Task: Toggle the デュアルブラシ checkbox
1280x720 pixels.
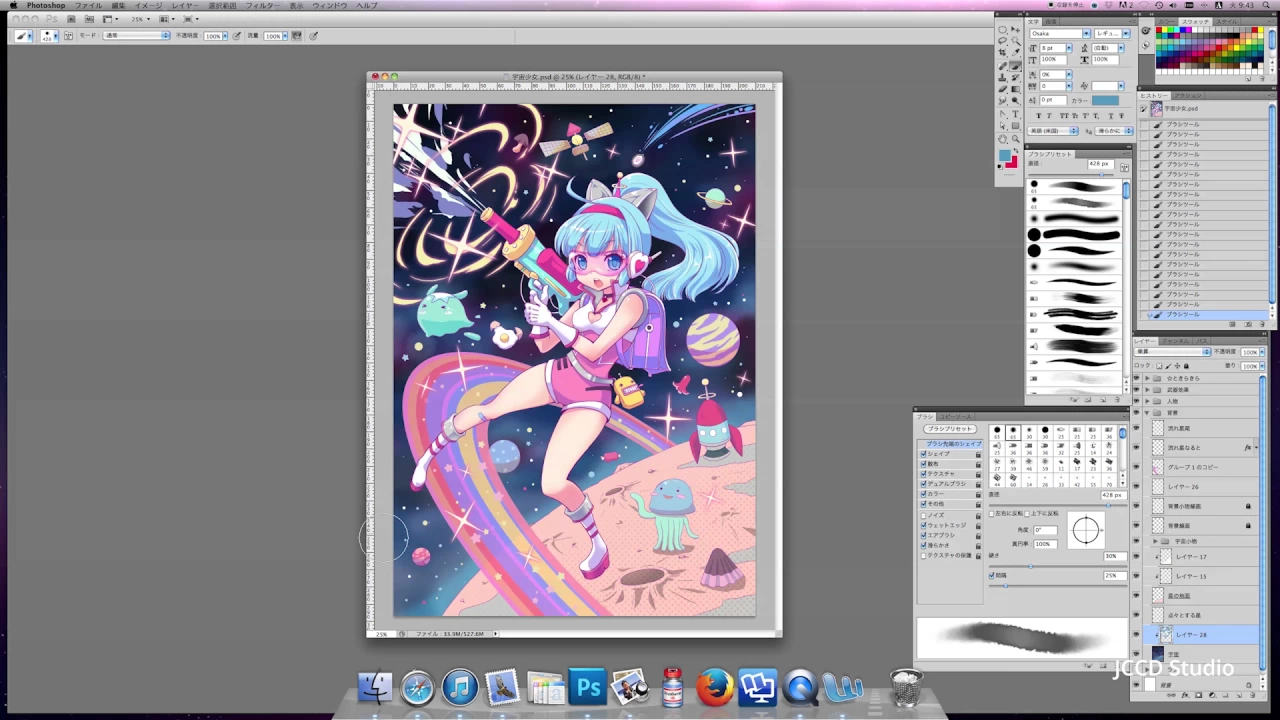Action: click(924, 484)
